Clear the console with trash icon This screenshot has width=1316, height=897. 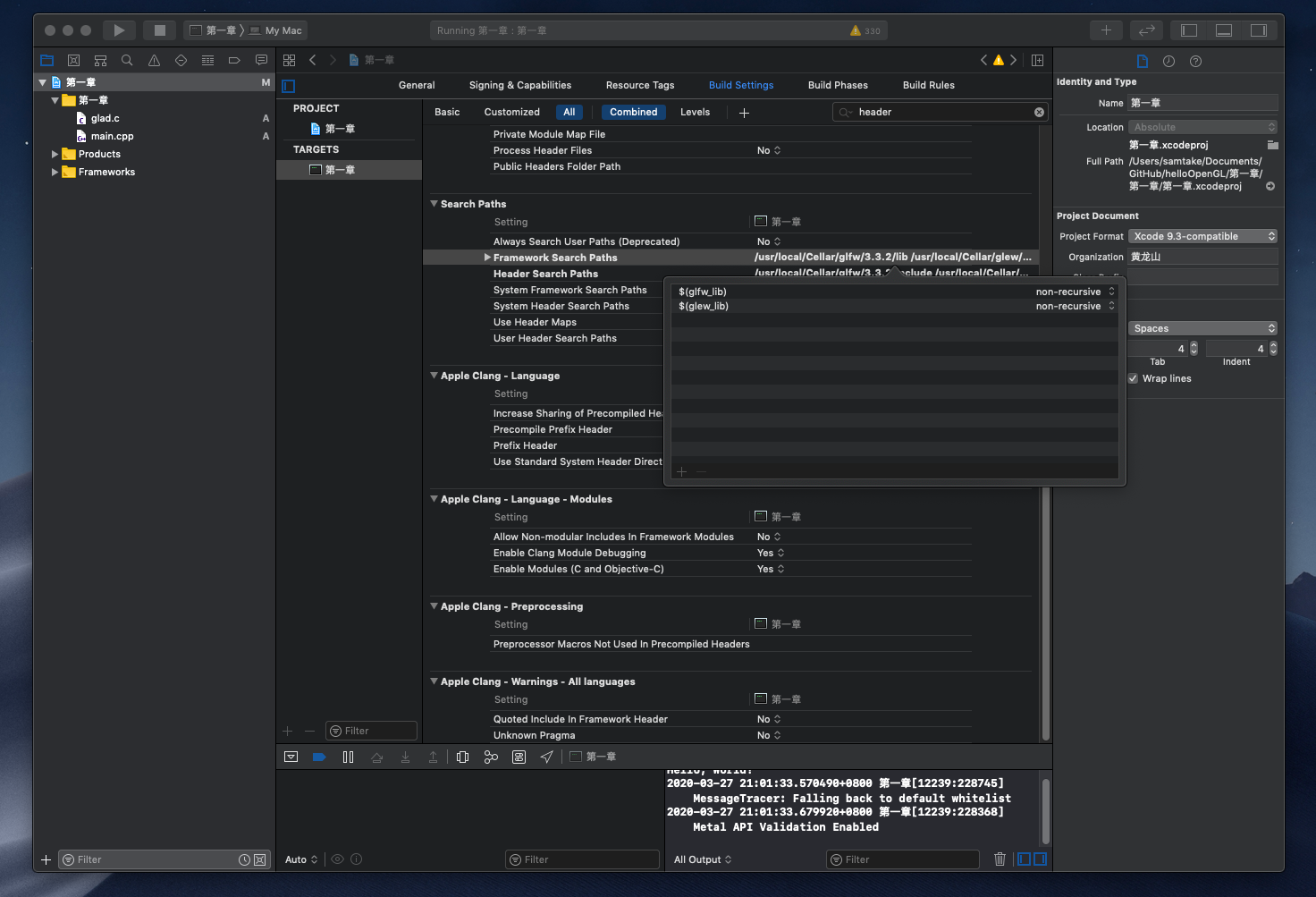pos(1000,859)
